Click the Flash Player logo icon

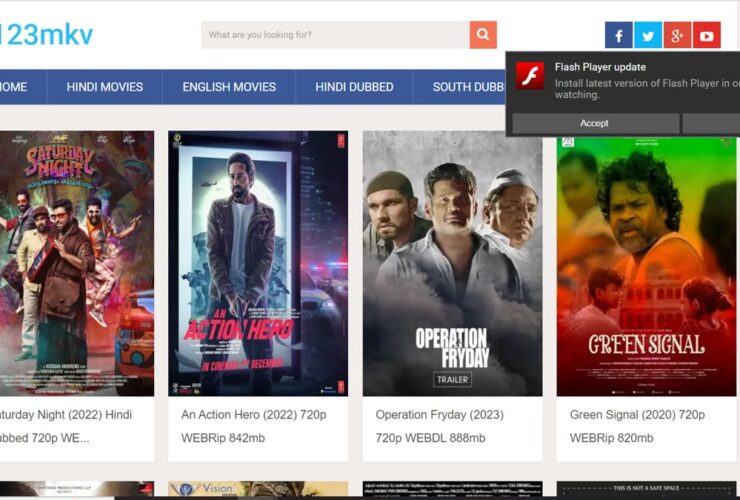[x=530, y=76]
